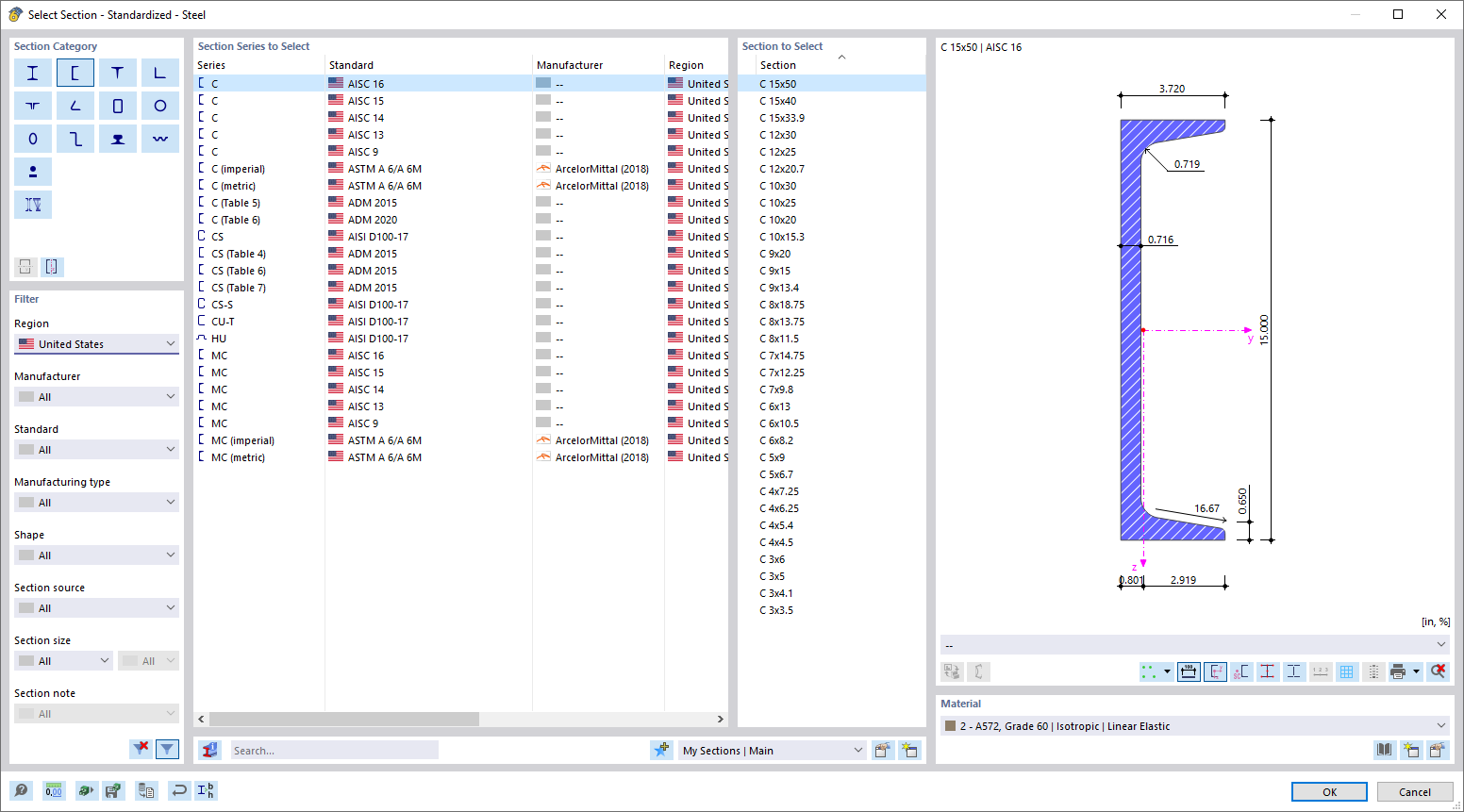The width and height of the screenshot is (1464, 812).
Task: Open the Standard filter dropdown
Action: pyautogui.click(x=96, y=450)
